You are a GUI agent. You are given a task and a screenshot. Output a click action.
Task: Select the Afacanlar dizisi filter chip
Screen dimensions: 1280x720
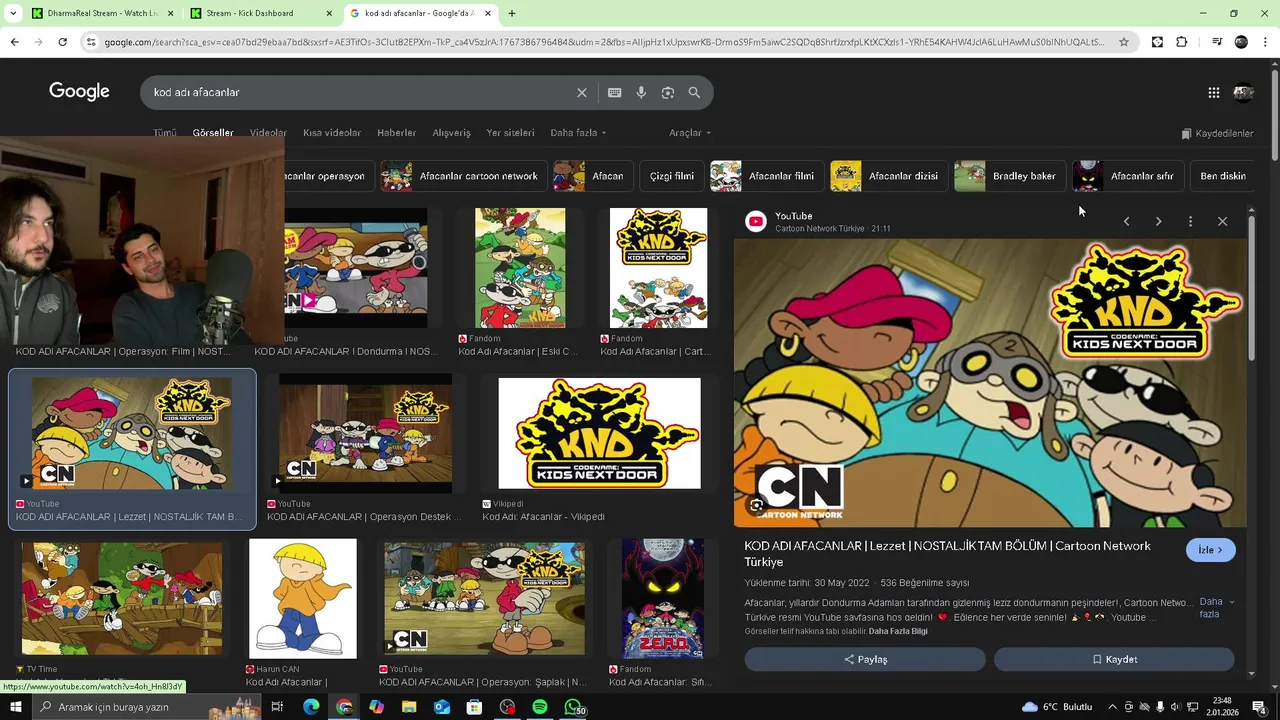[887, 176]
